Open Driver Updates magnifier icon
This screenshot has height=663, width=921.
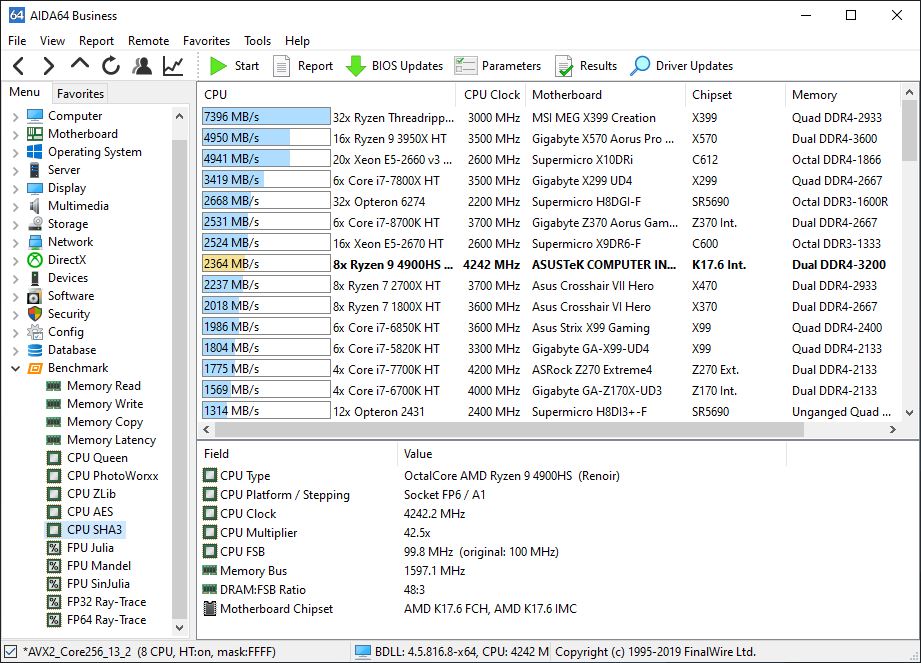(x=681, y=66)
